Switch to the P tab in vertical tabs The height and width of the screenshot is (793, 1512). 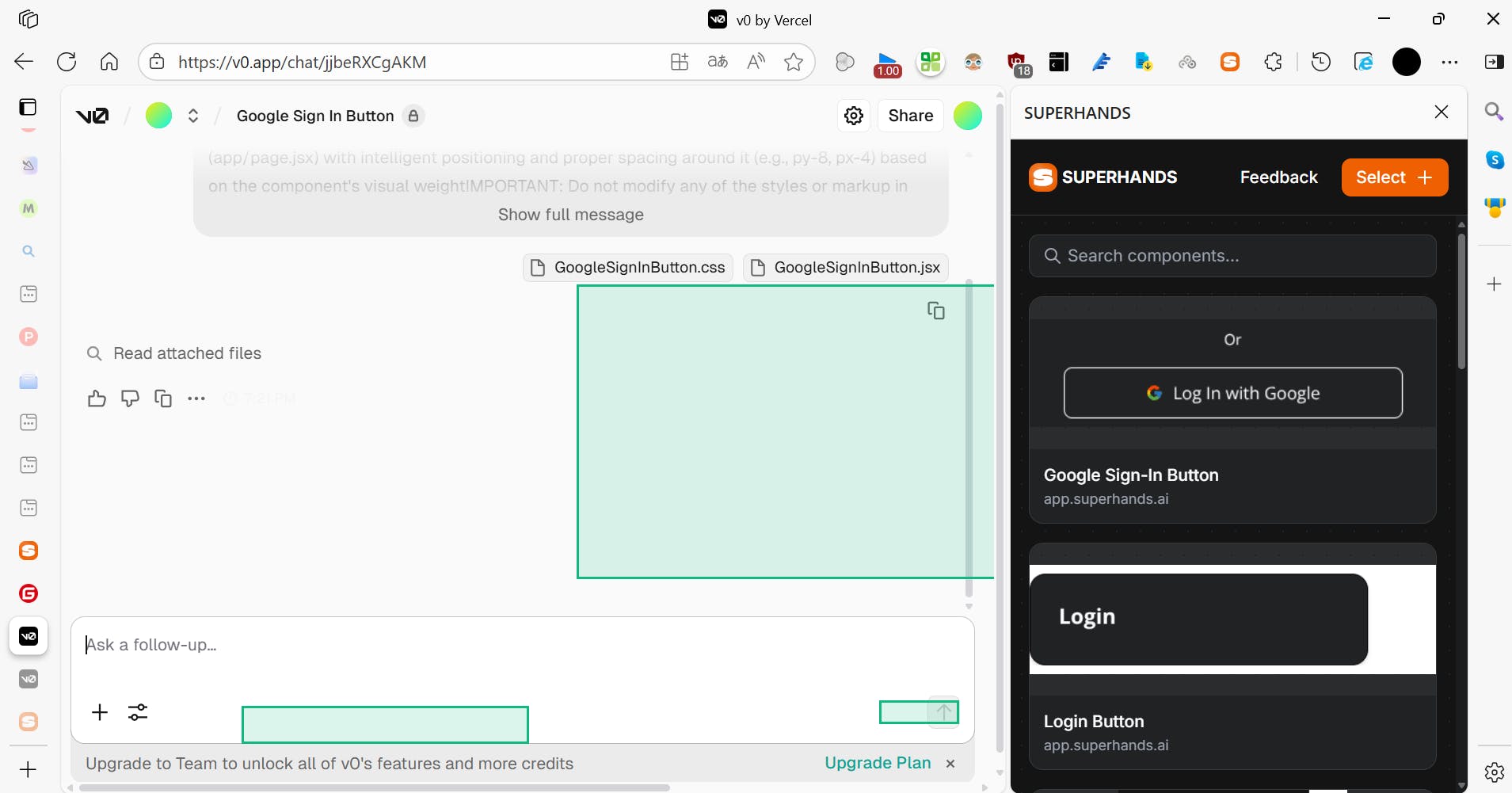click(29, 337)
